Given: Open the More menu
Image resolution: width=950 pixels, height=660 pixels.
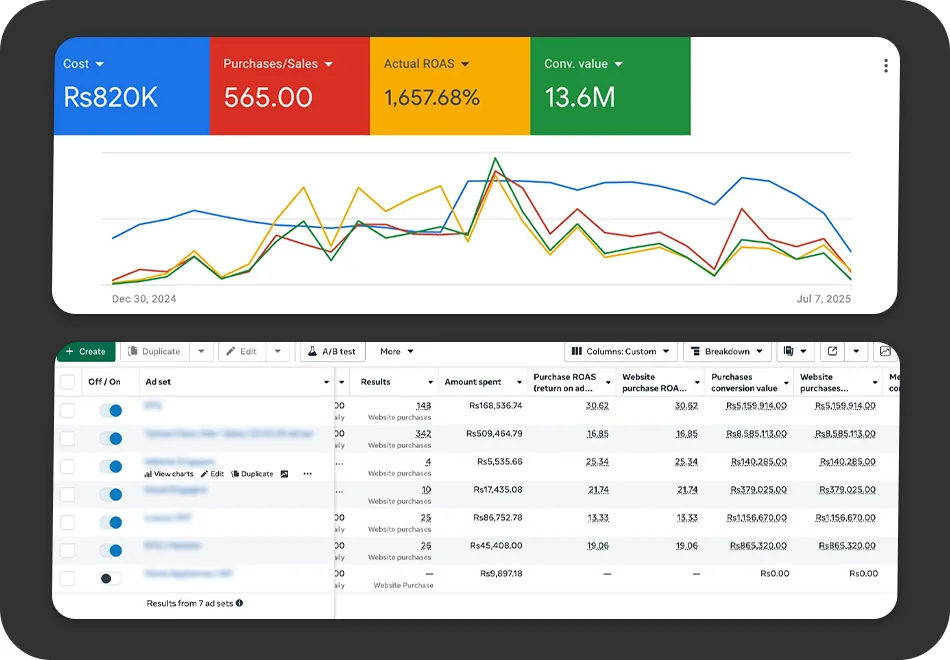Looking at the screenshot, I should 396,352.
